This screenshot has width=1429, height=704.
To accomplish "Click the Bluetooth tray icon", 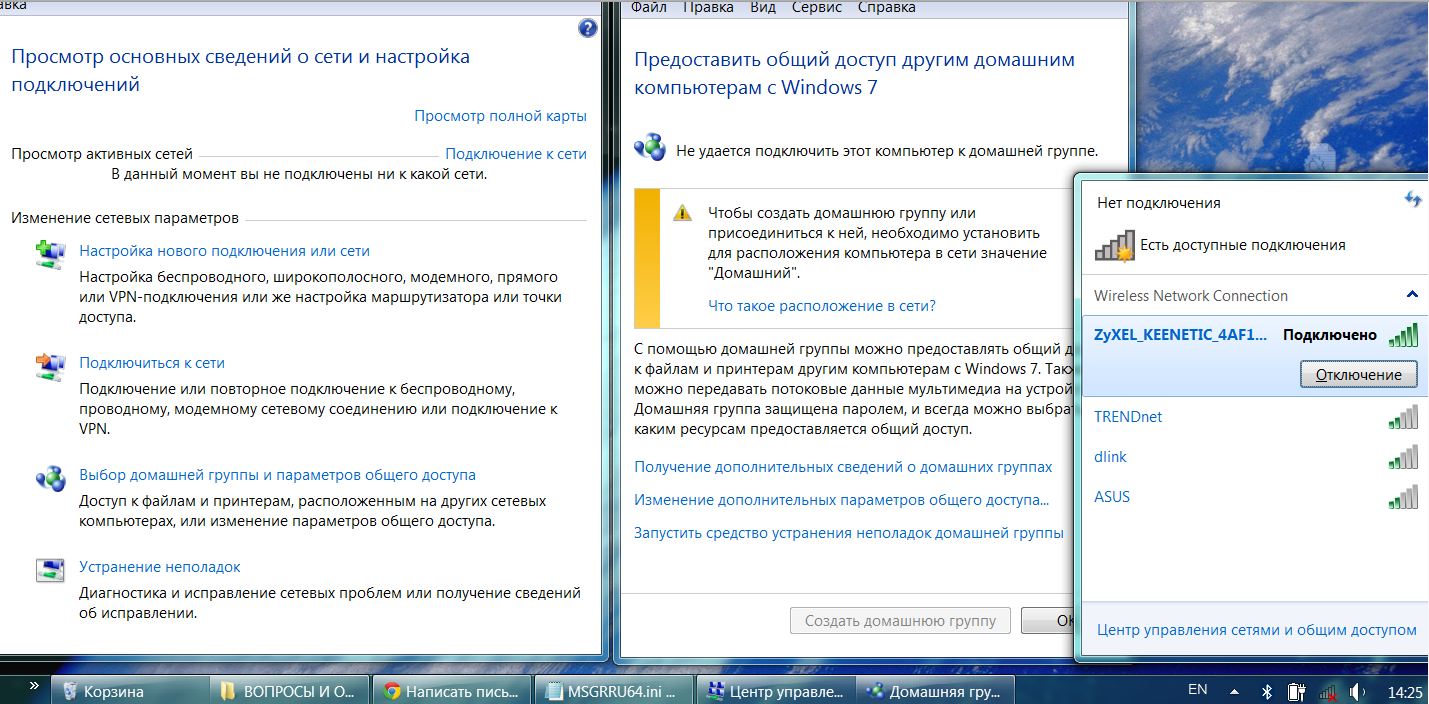I will [x=1265, y=691].
